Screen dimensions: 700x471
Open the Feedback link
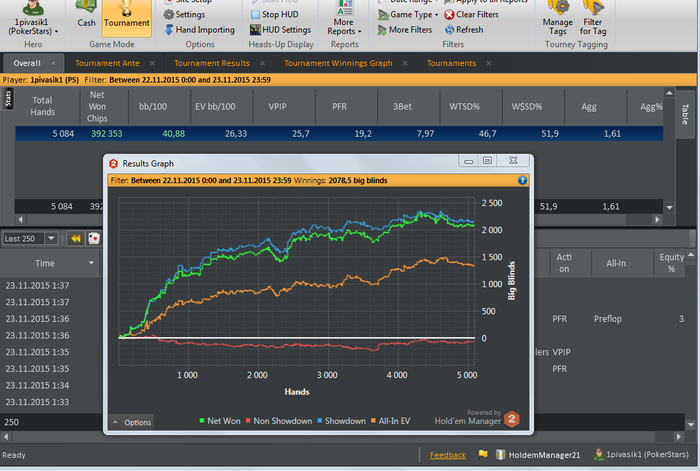pyautogui.click(x=447, y=455)
